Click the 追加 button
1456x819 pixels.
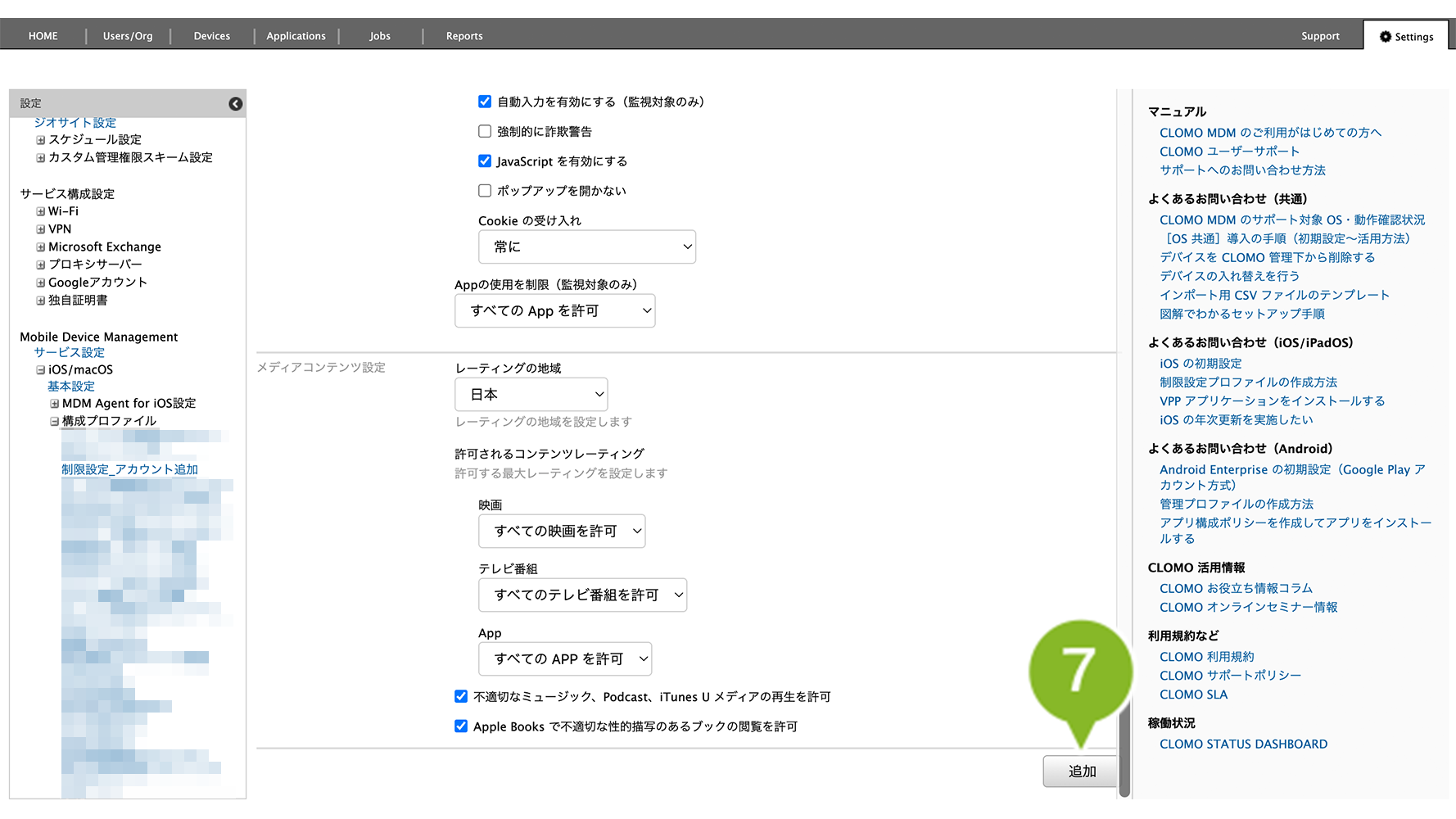pyautogui.click(x=1080, y=771)
